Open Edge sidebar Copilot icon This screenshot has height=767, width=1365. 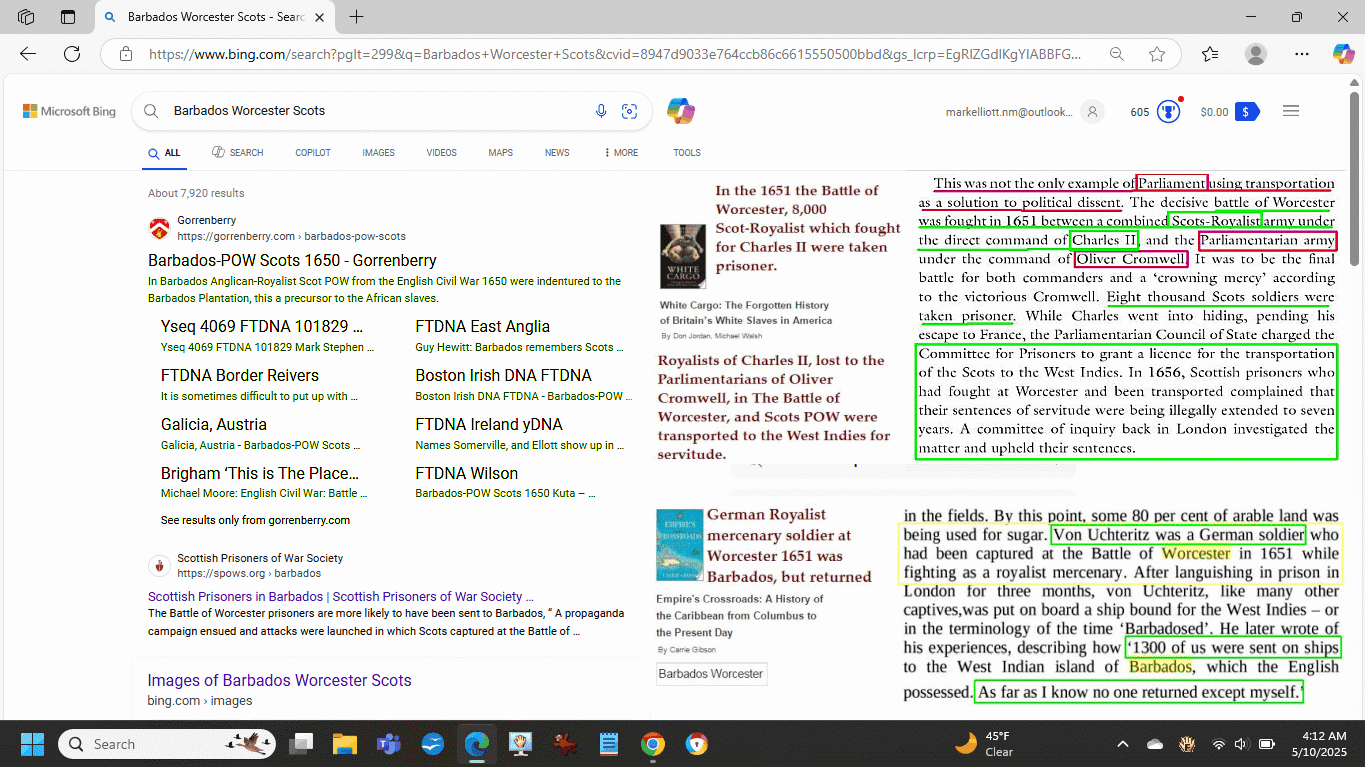(1342, 54)
